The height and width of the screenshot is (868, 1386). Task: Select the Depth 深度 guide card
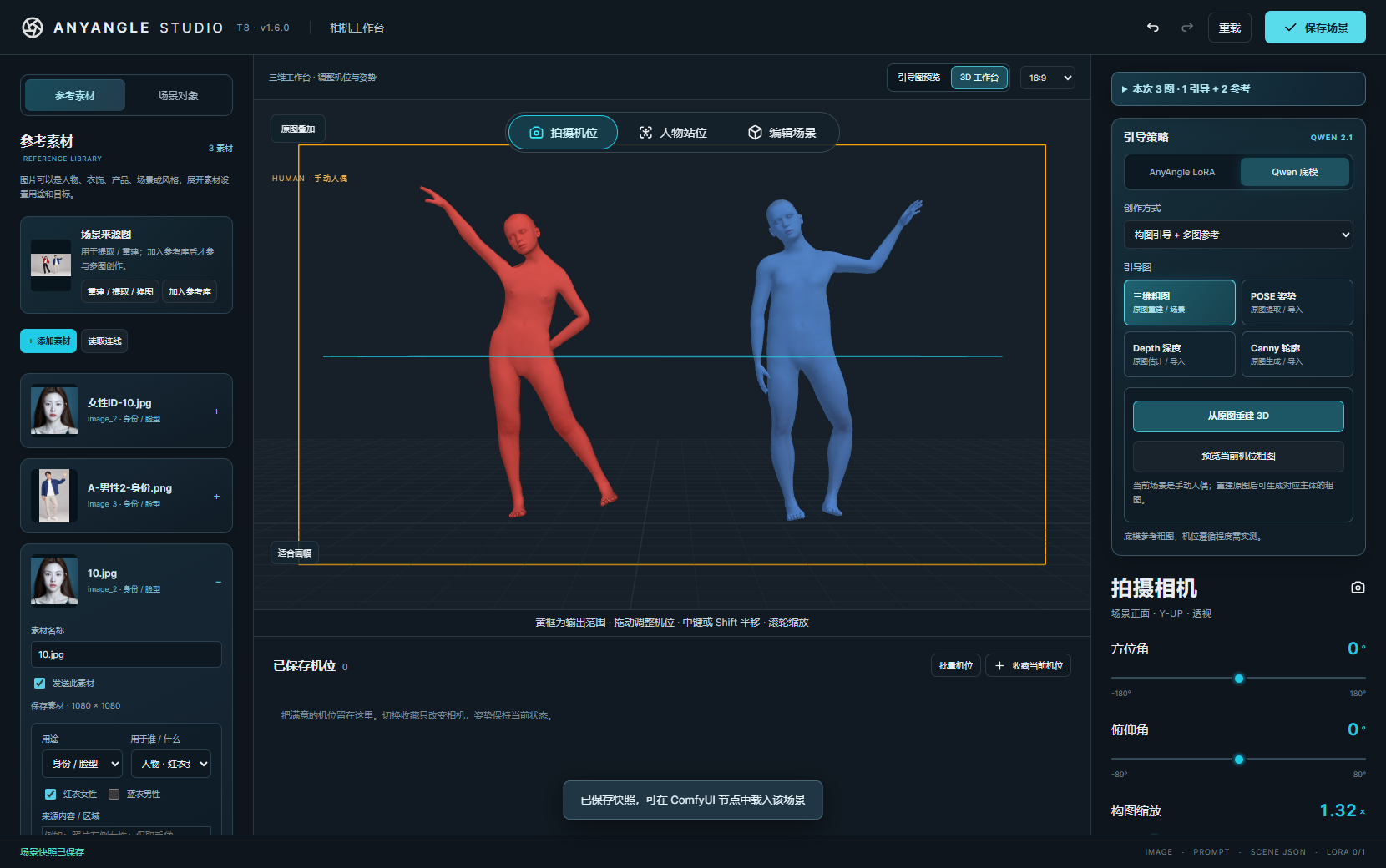[x=1179, y=355]
